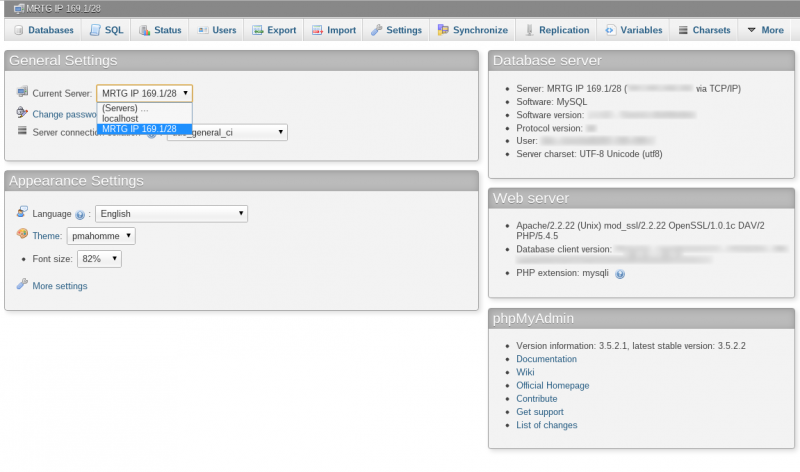Open the Variables tab

pyautogui.click(x=634, y=30)
